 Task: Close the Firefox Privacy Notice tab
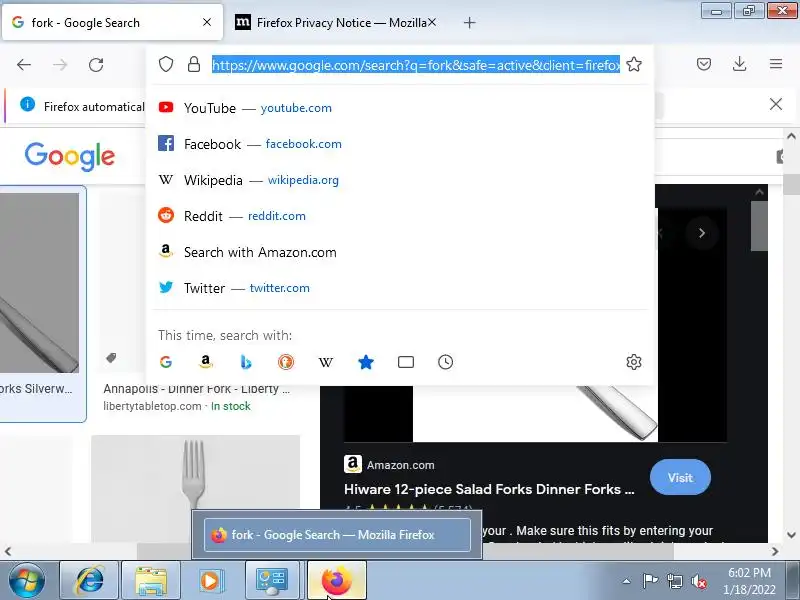[432, 22]
